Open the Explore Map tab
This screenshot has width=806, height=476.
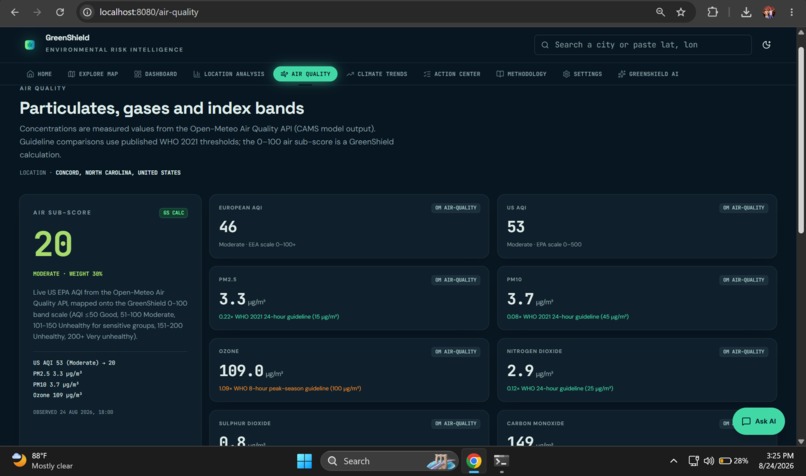point(93,74)
